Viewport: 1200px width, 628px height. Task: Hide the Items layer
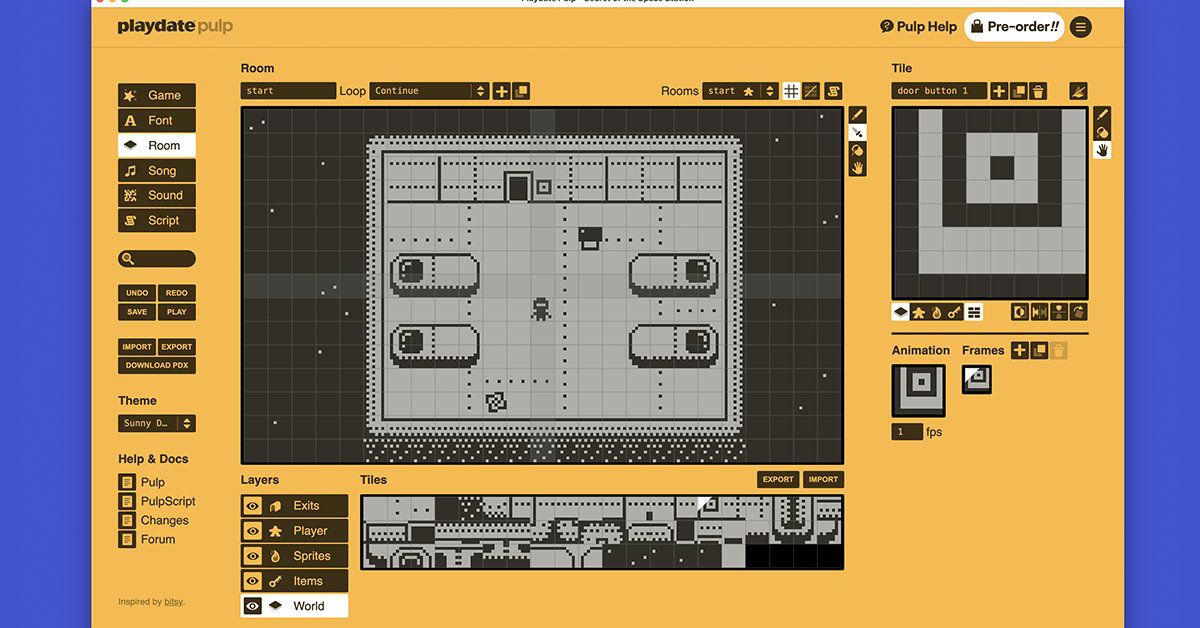click(253, 581)
